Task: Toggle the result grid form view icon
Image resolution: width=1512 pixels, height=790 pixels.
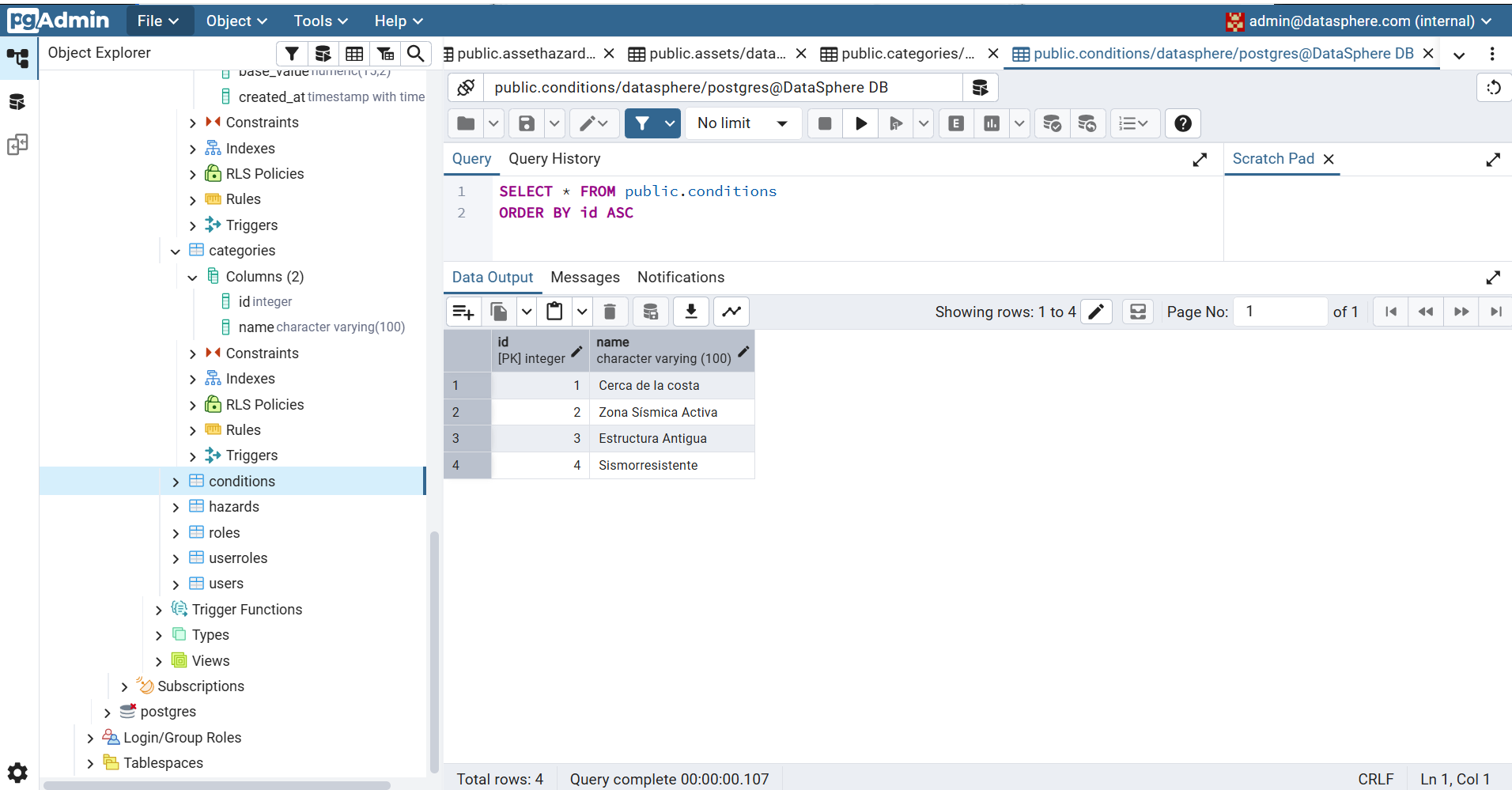Action: [x=1138, y=312]
